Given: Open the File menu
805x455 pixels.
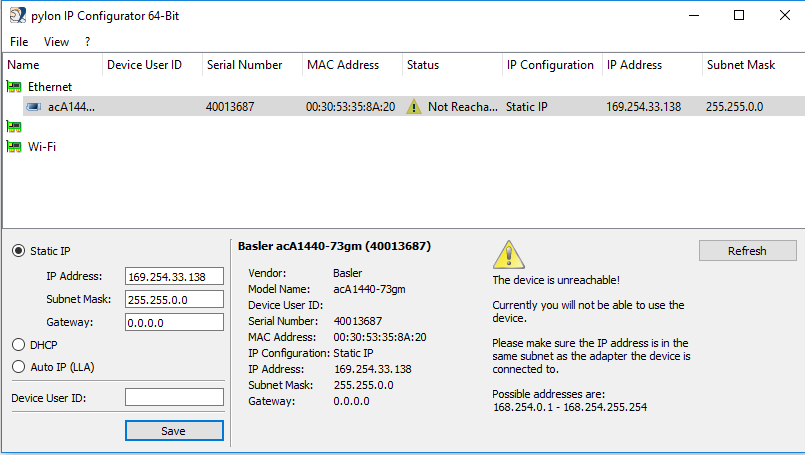Looking at the screenshot, I should point(19,42).
